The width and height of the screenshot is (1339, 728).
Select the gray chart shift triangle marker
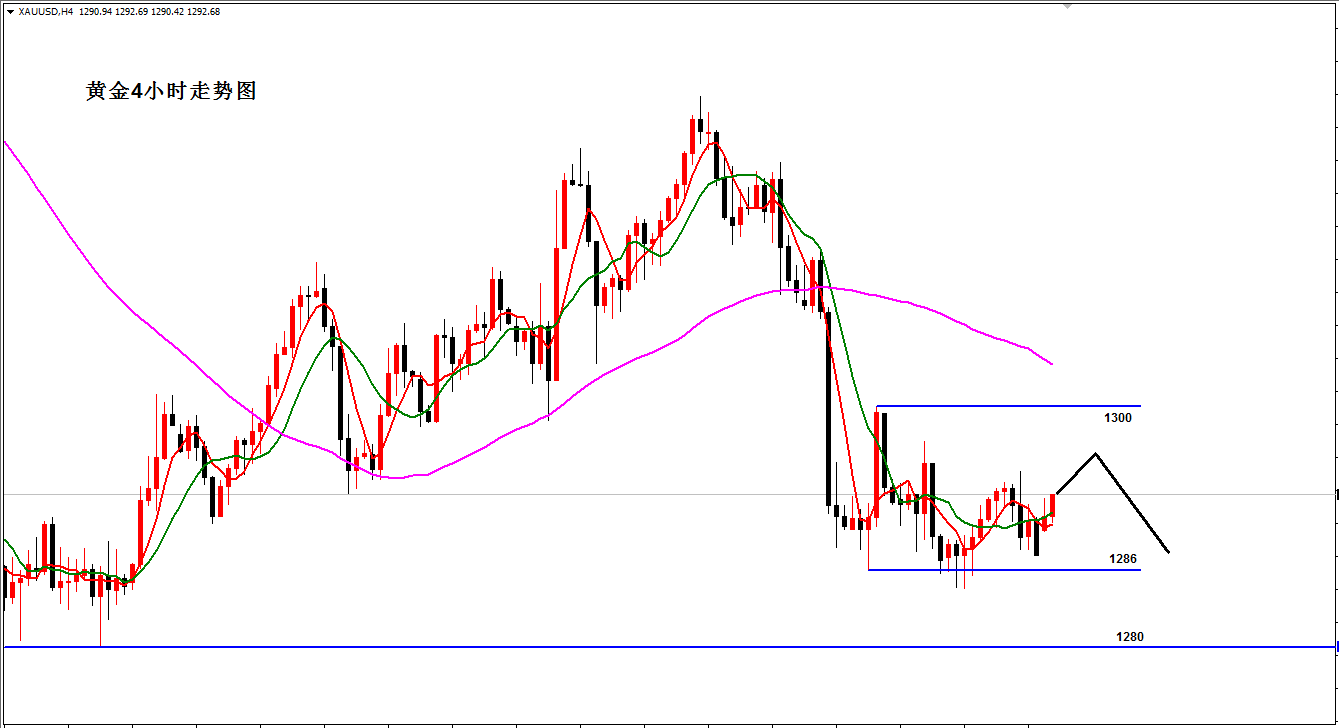coord(1067,6)
